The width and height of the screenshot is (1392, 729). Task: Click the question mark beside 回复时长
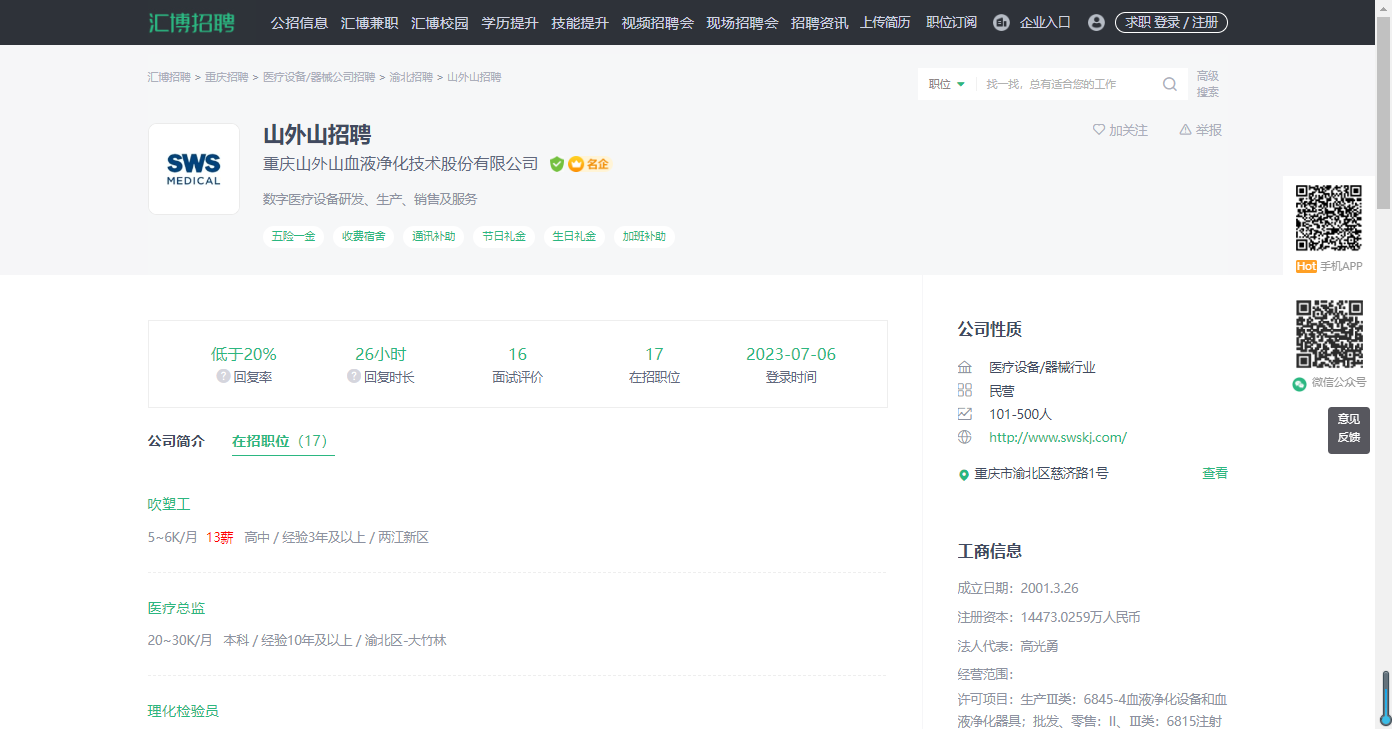pyautogui.click(x=354, y=377)
